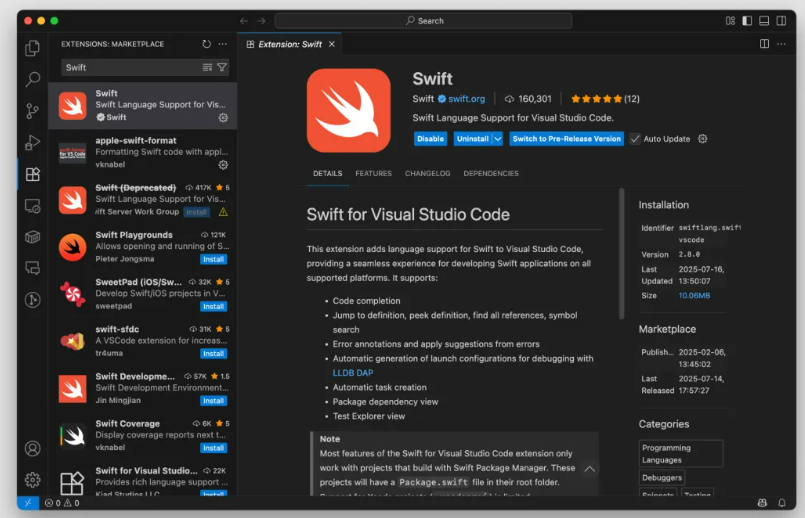
Task: Go back with the navigation arrow
Action: [244, 21]
